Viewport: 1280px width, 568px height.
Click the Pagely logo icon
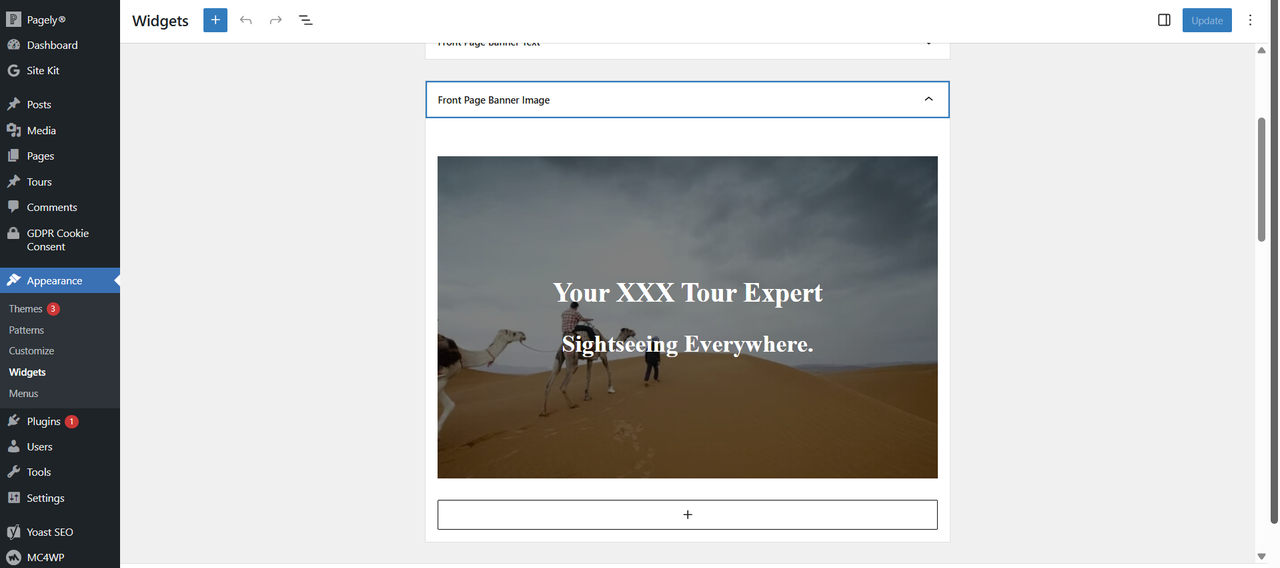(13, 19)
